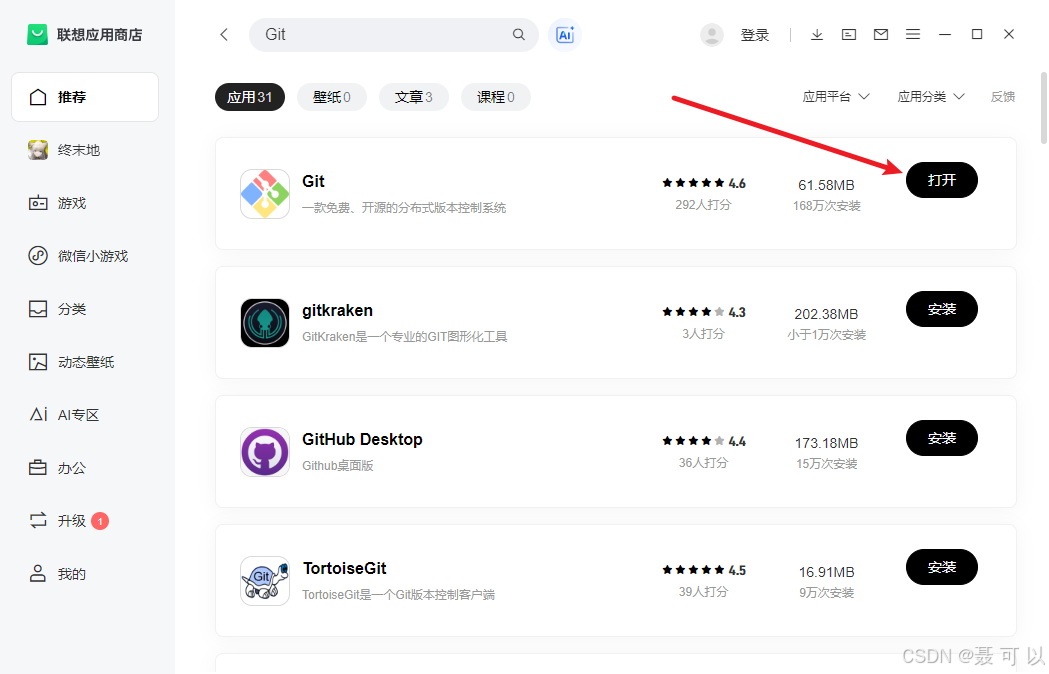
Task: Click the search magnifier icon
Action: pos(518,35)
